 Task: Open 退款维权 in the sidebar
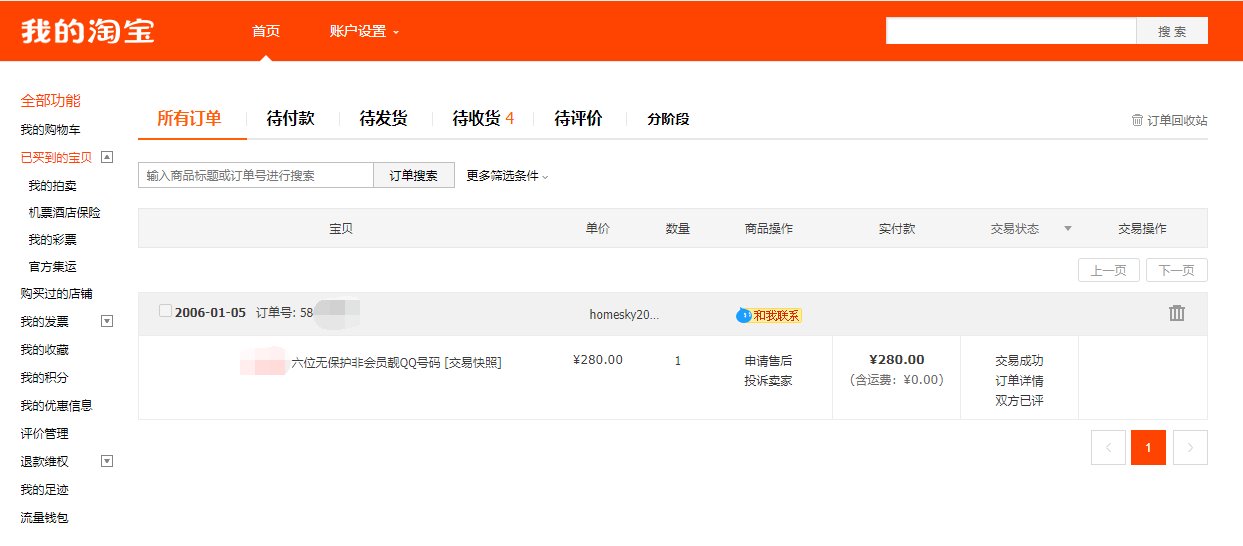pyautogui.click(x=44, y=462)
